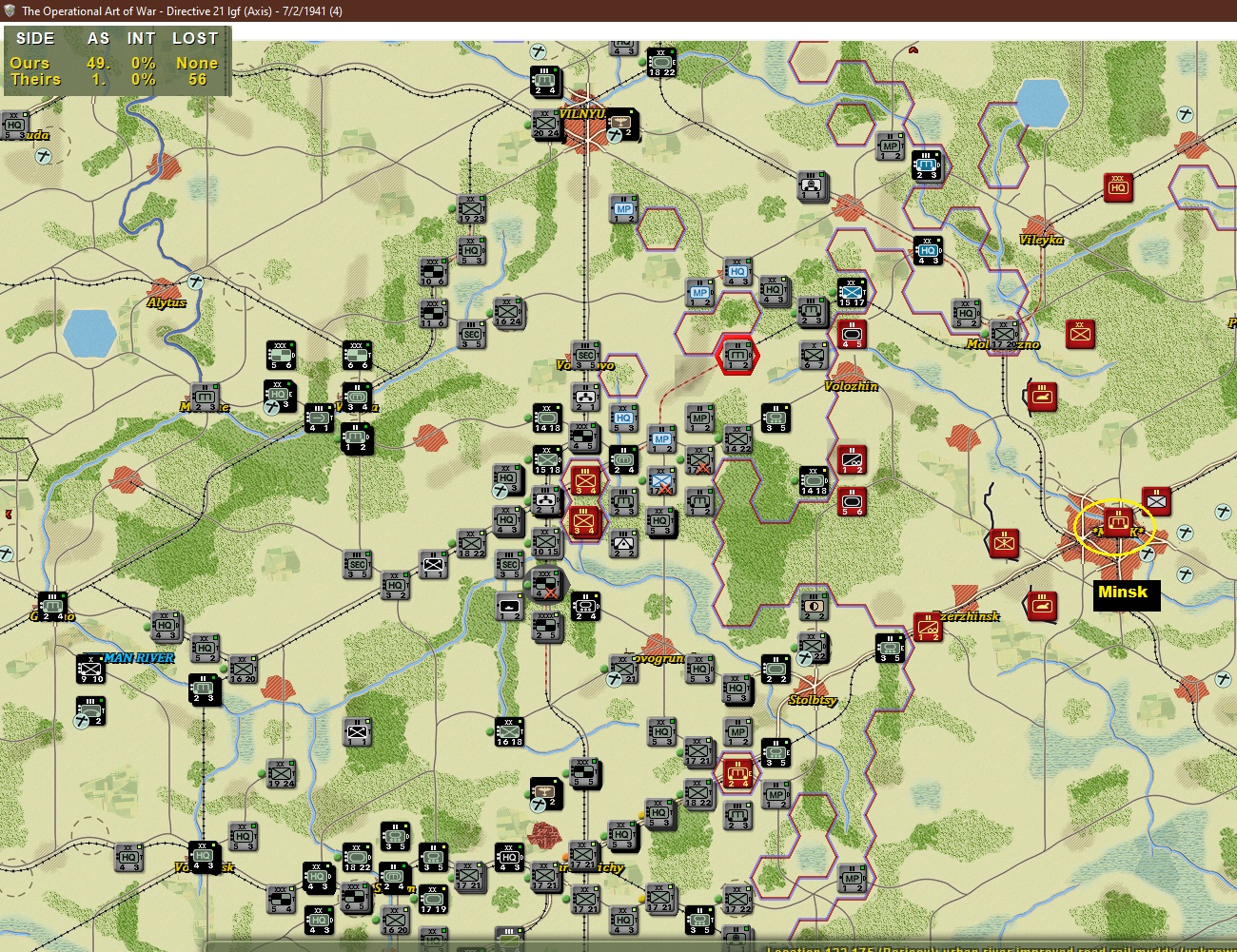Select the red Soviet armor unit 4 5
1237x952 pixels.
click(852, 334)
